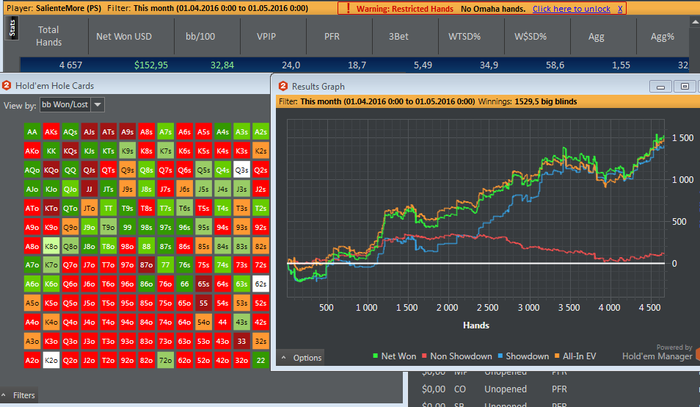
Task: Select the 32o hole card cell
Action: pyautogui.click(x=242, y=360)
